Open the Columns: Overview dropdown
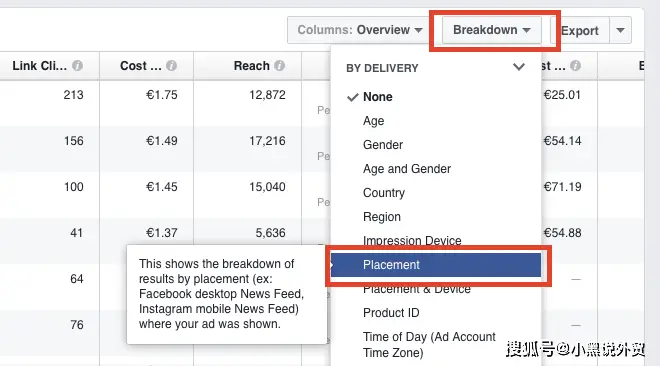660x366 pixels. [359, 30]
